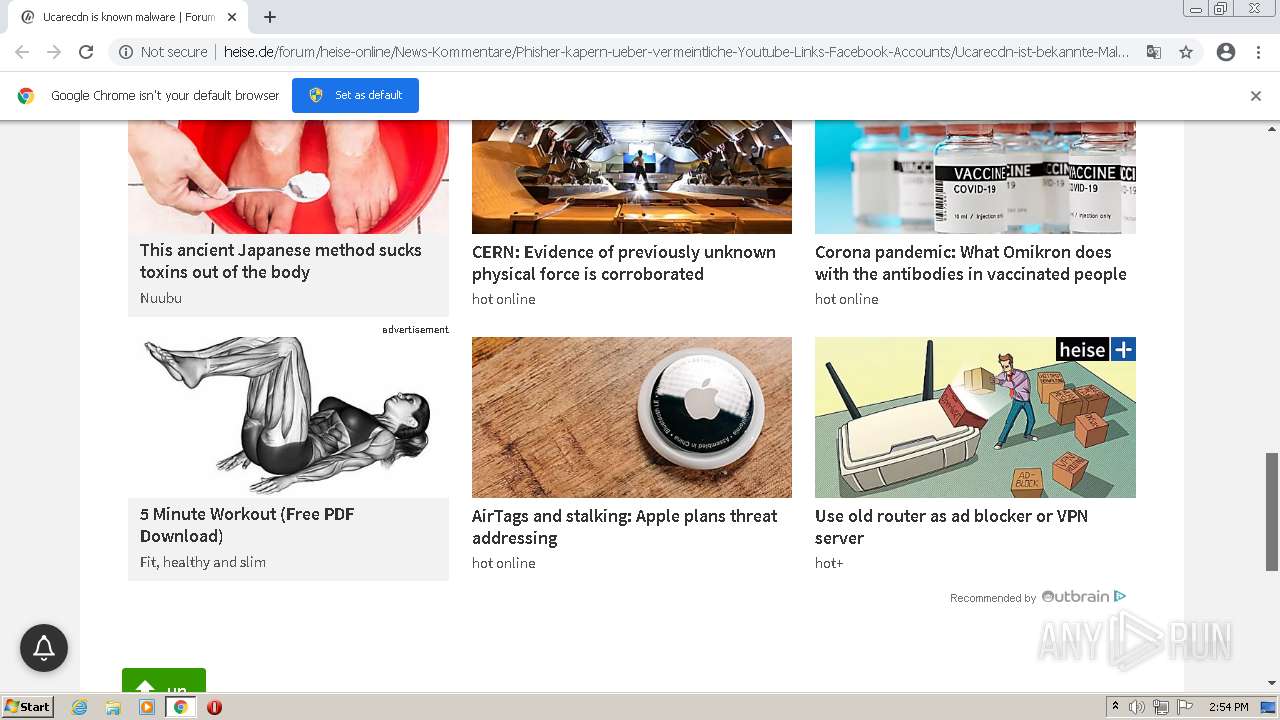This screenshot has height=720, width=1280.
Task: Click the notification bell icon
Action: pos(44,648)
